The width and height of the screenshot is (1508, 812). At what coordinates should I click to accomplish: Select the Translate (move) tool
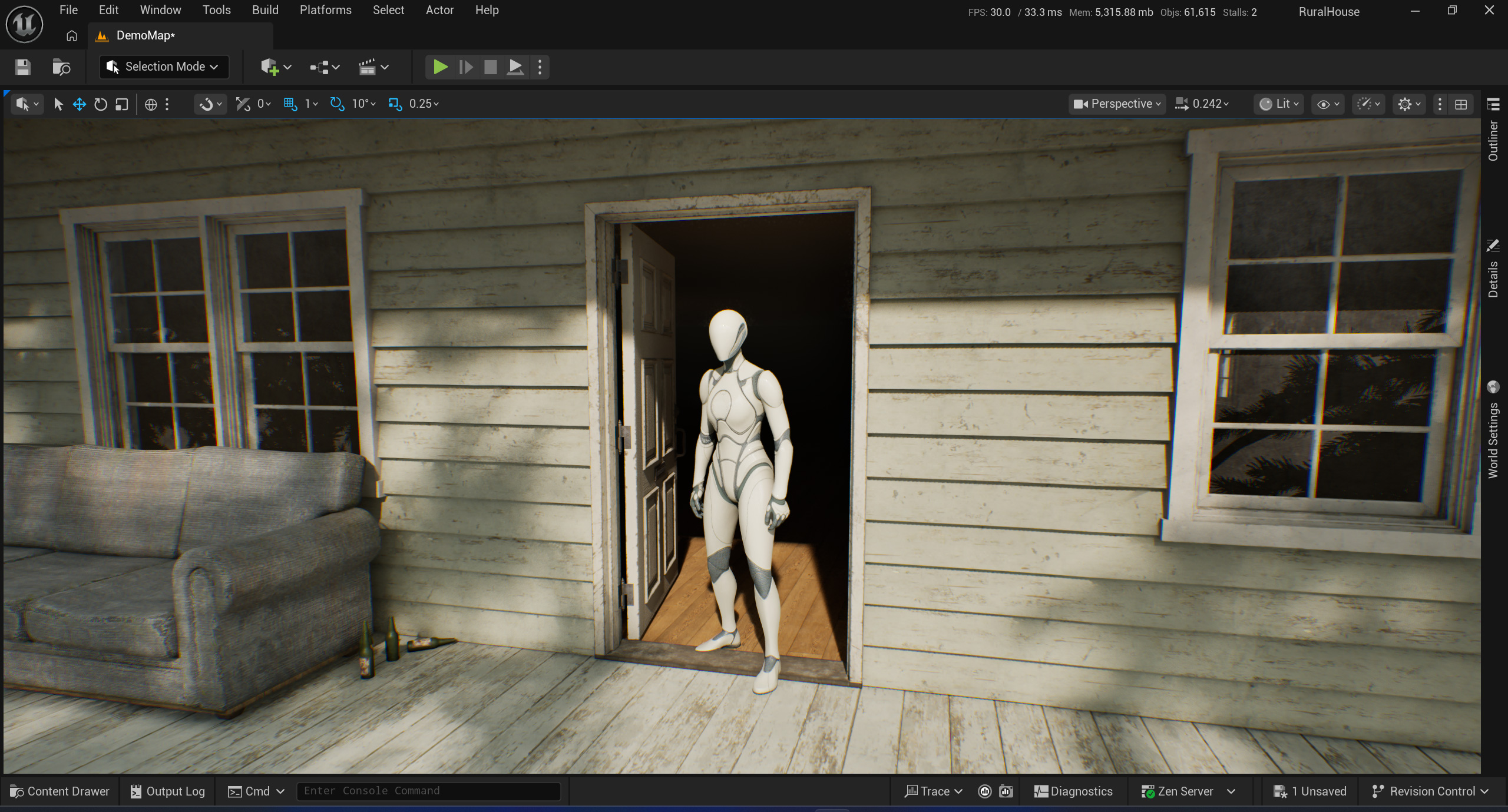(x=79, y=104)
